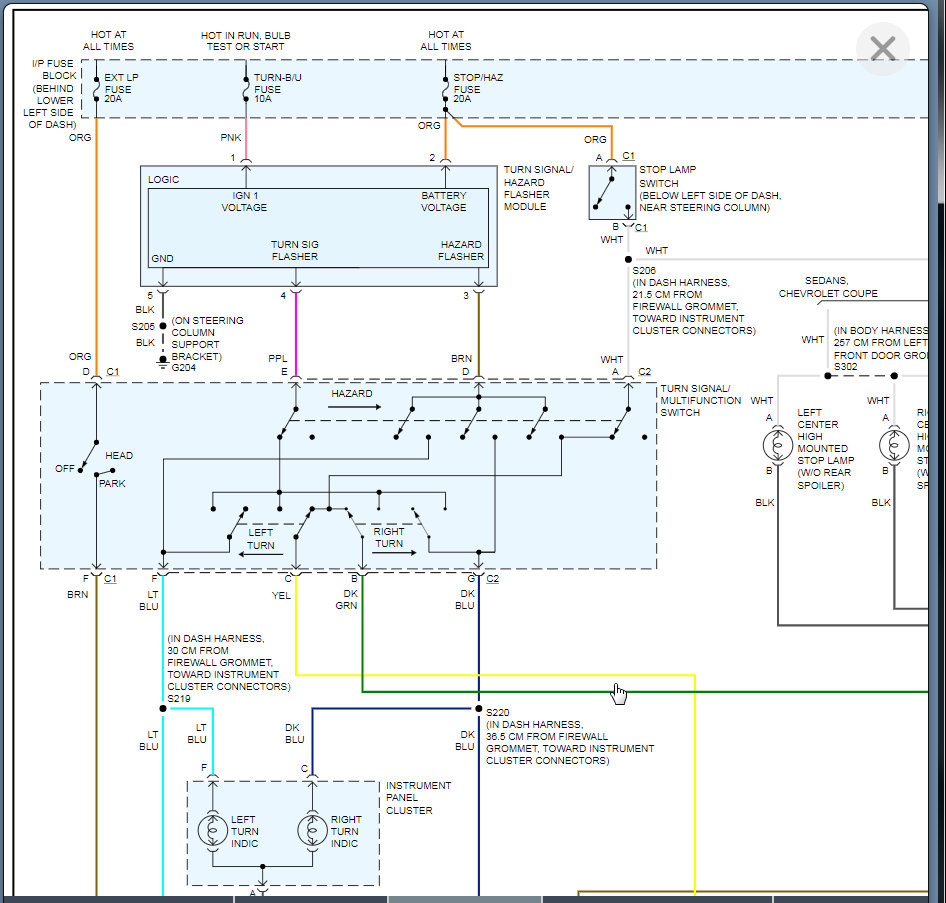Click the PARK switch position label
This screenshot has height=903, width=946.
tap(112, 484)
